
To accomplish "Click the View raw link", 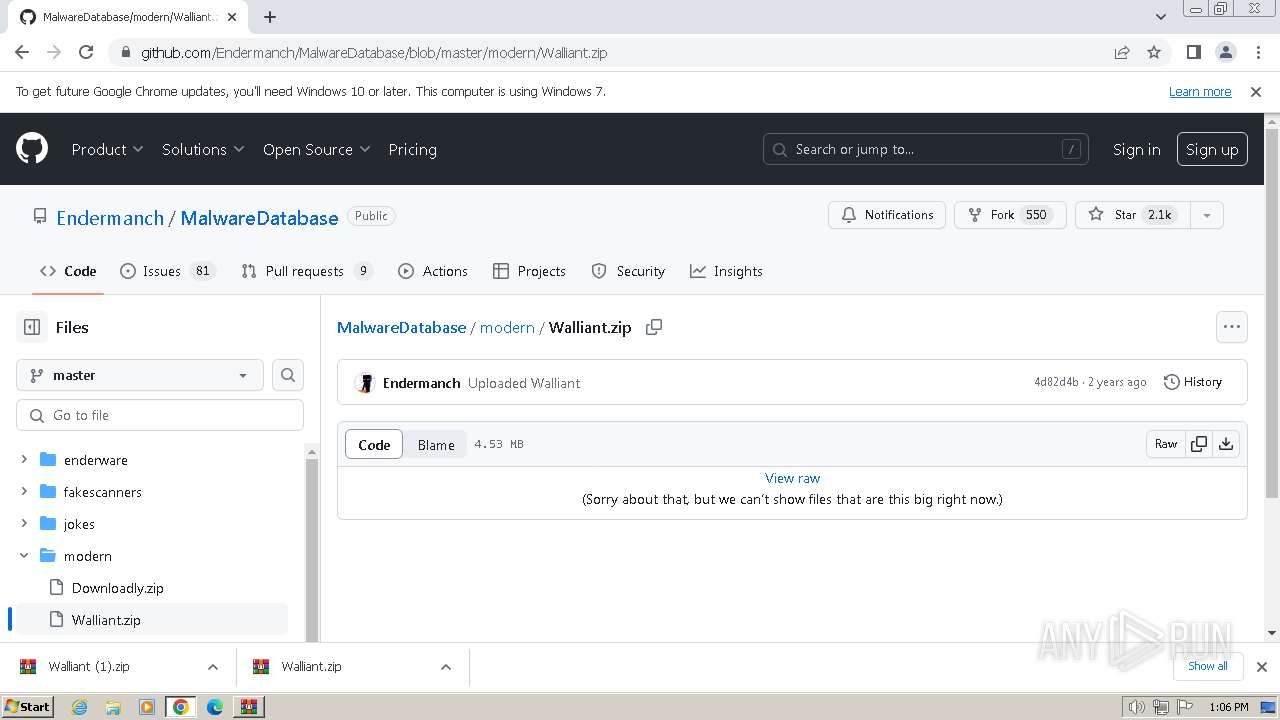I will pyautogui.click(x=792, y=478).
